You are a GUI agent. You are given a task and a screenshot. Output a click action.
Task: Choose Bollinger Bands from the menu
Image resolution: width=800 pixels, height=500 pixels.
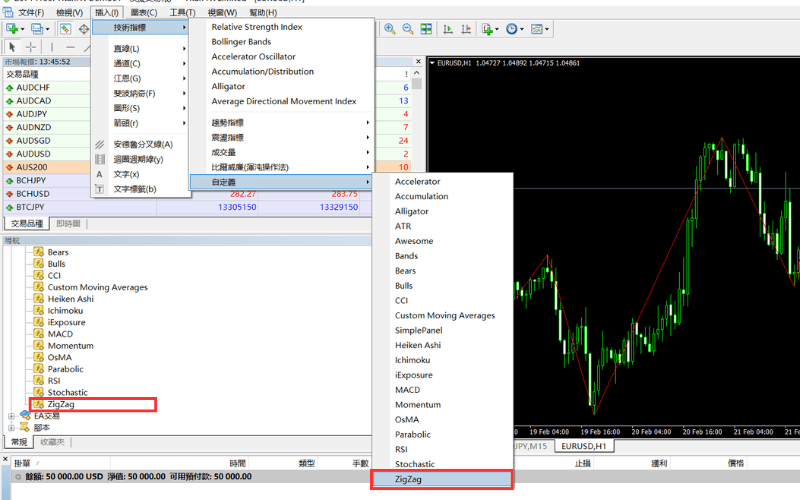click(x=241, y=42)
